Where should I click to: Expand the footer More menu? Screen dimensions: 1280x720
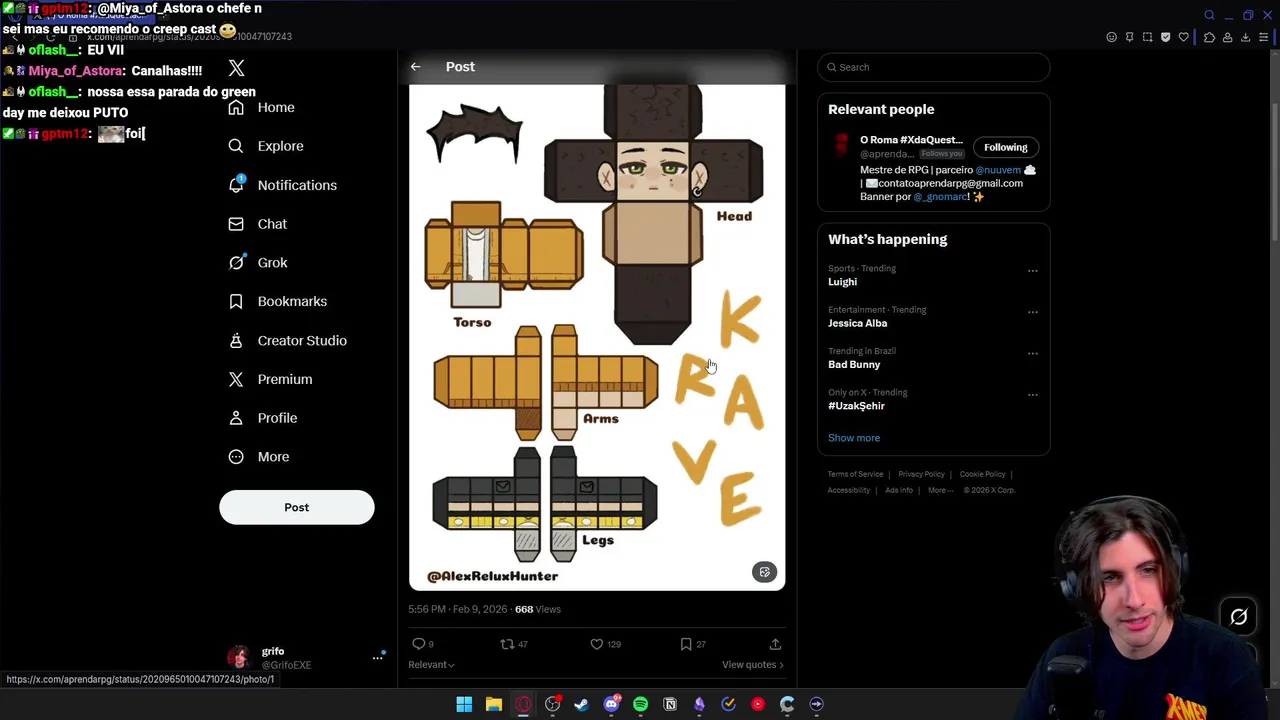940,490
